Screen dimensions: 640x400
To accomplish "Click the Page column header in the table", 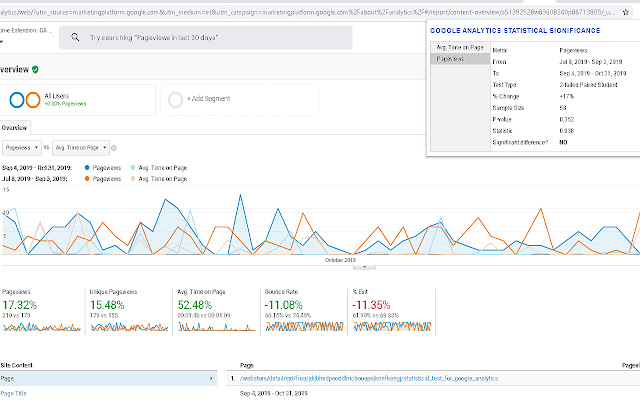I will coord(247,365).
